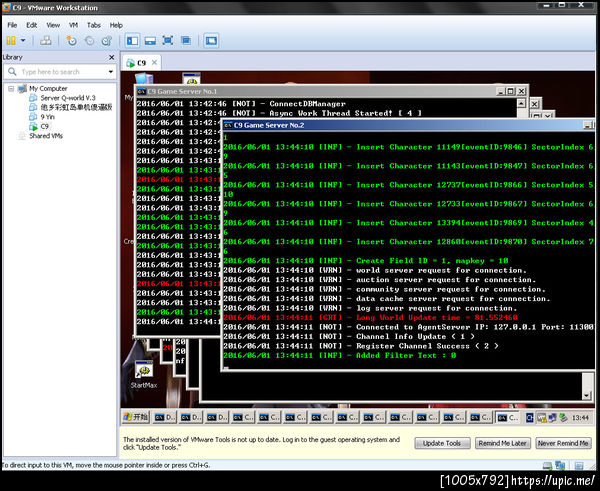The image size is (600, 491).
Task: Click 'Channel Info Update < 1 >' line
Action: pyautogui.click(x=349, y=336)
